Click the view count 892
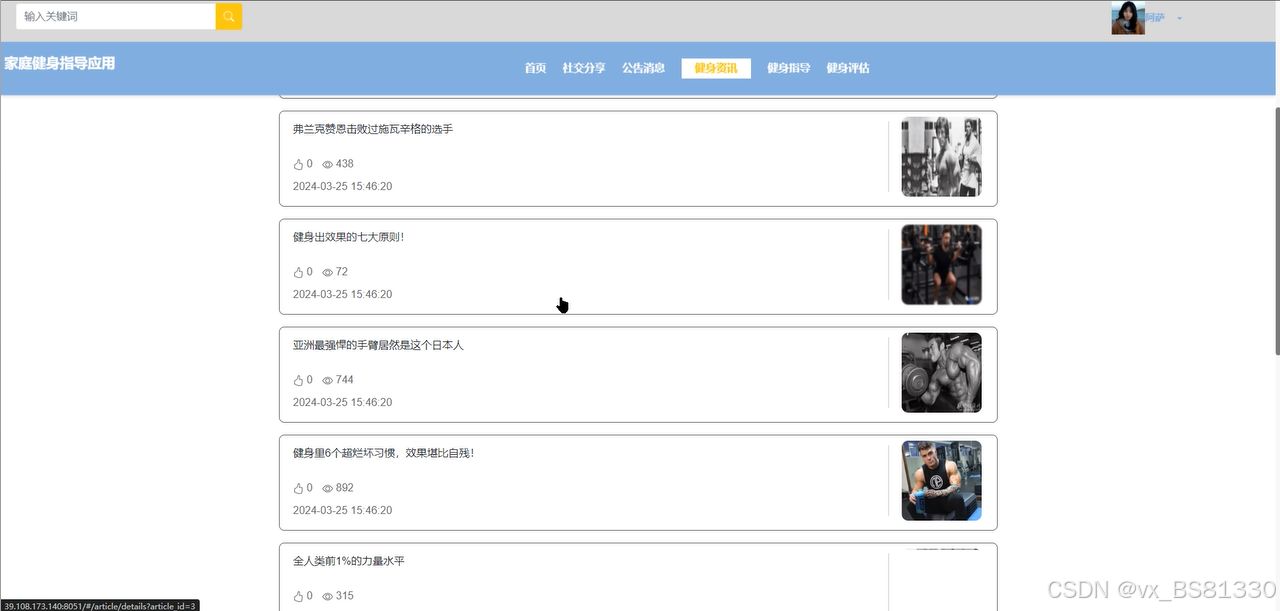 [x=345, y=488]
